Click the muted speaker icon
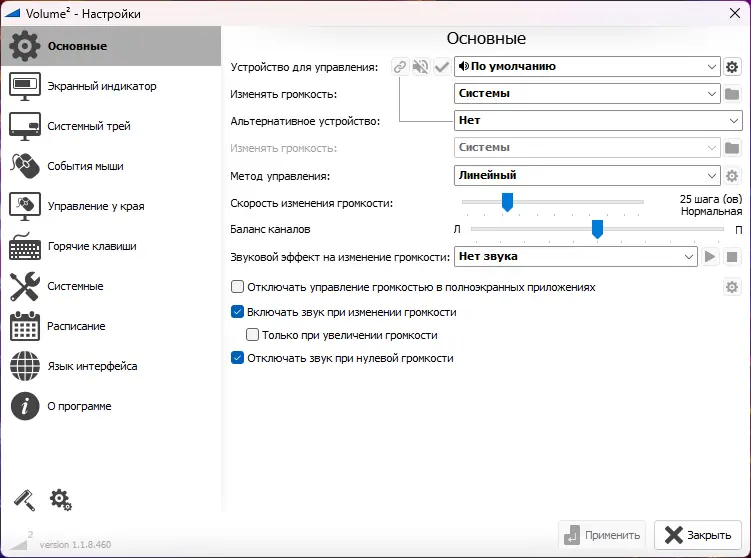The height and width of the screenshot is (558, 751). click(x=421, y=67)
